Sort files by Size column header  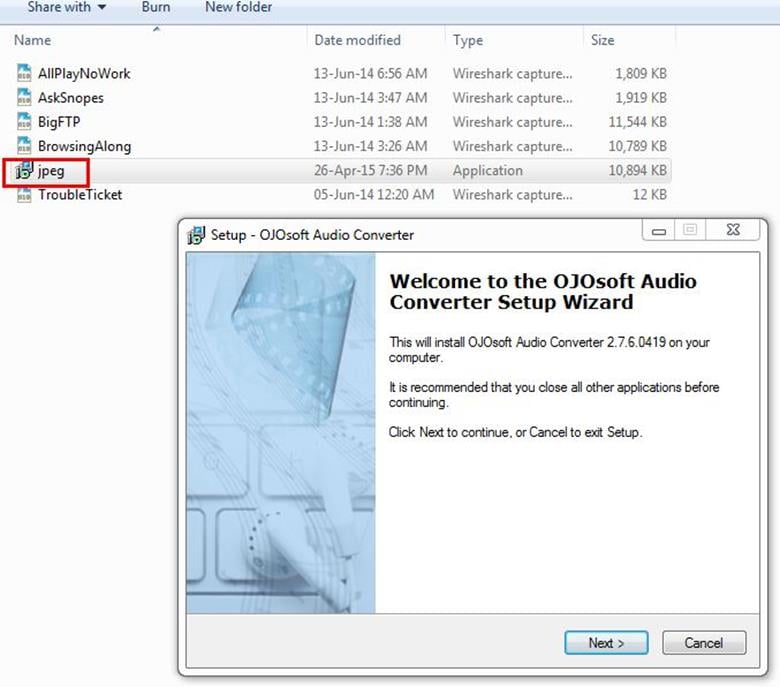[603, 40]
